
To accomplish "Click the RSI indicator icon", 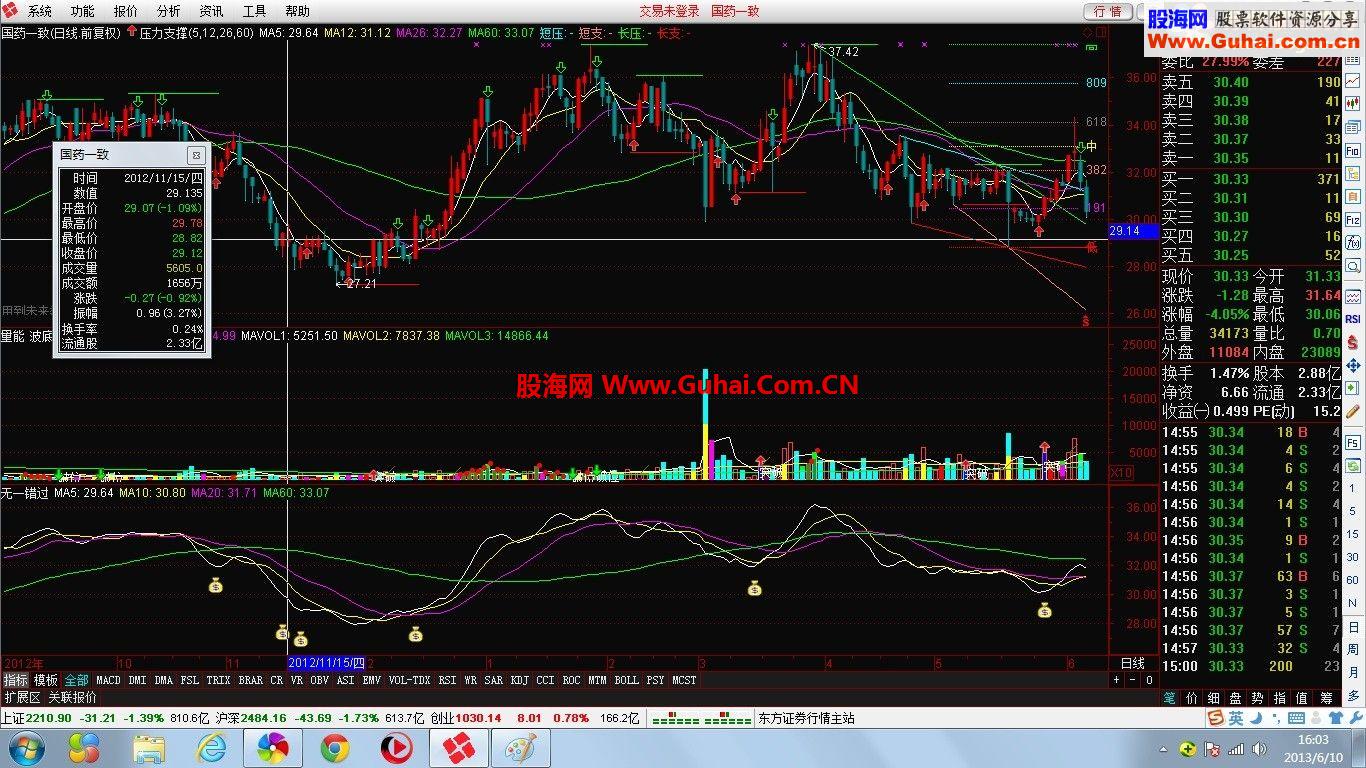I will point(1352,318).
